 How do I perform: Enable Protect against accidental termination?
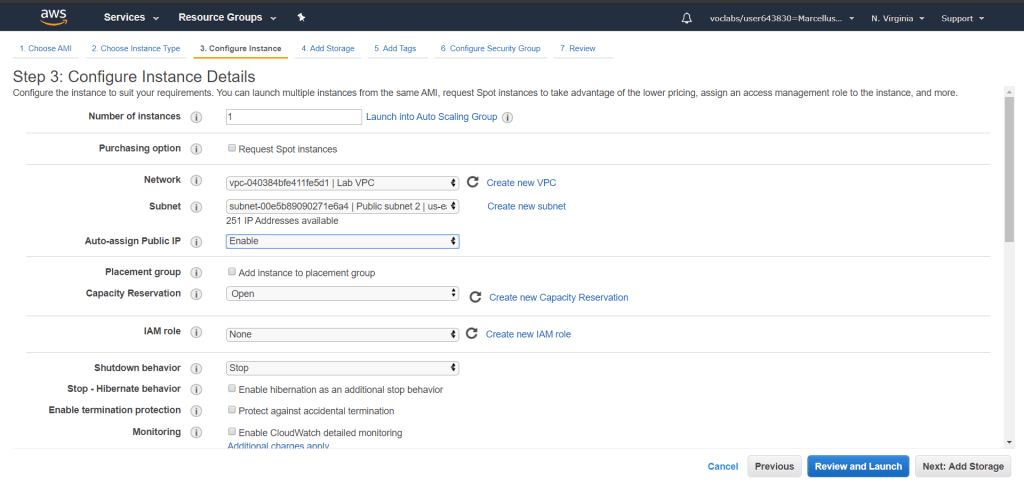pos(232,410)
